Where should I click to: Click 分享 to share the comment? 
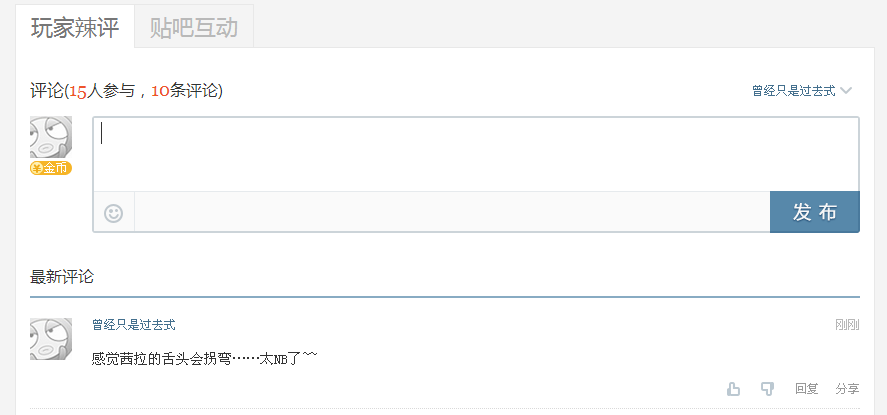[847, 389]
